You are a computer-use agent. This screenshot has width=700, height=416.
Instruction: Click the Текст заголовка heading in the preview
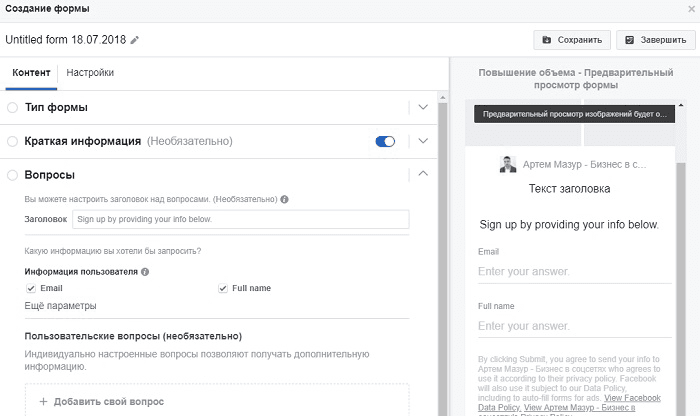569,189
